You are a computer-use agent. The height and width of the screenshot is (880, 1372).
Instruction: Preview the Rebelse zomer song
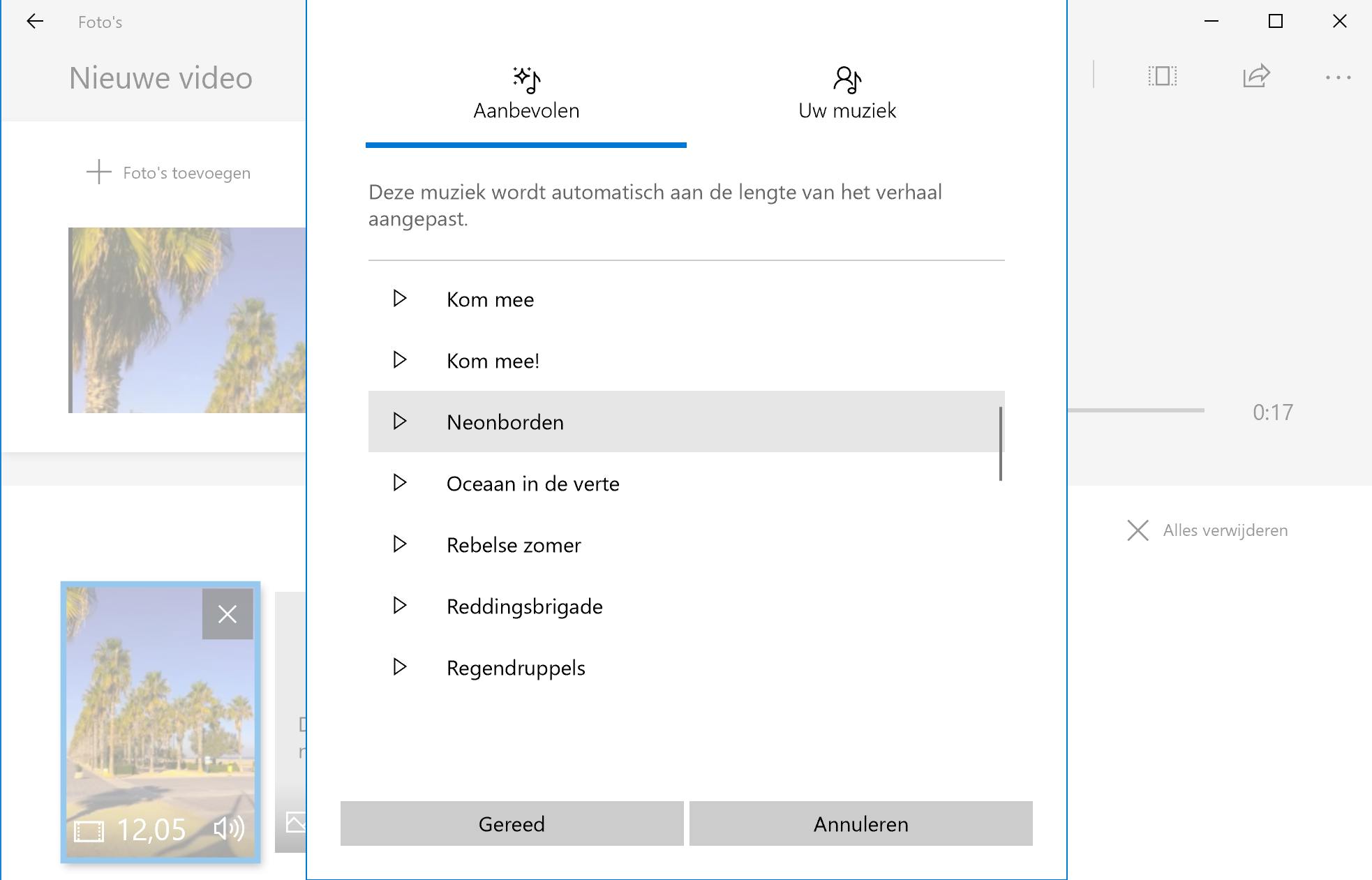coord(400,544)
